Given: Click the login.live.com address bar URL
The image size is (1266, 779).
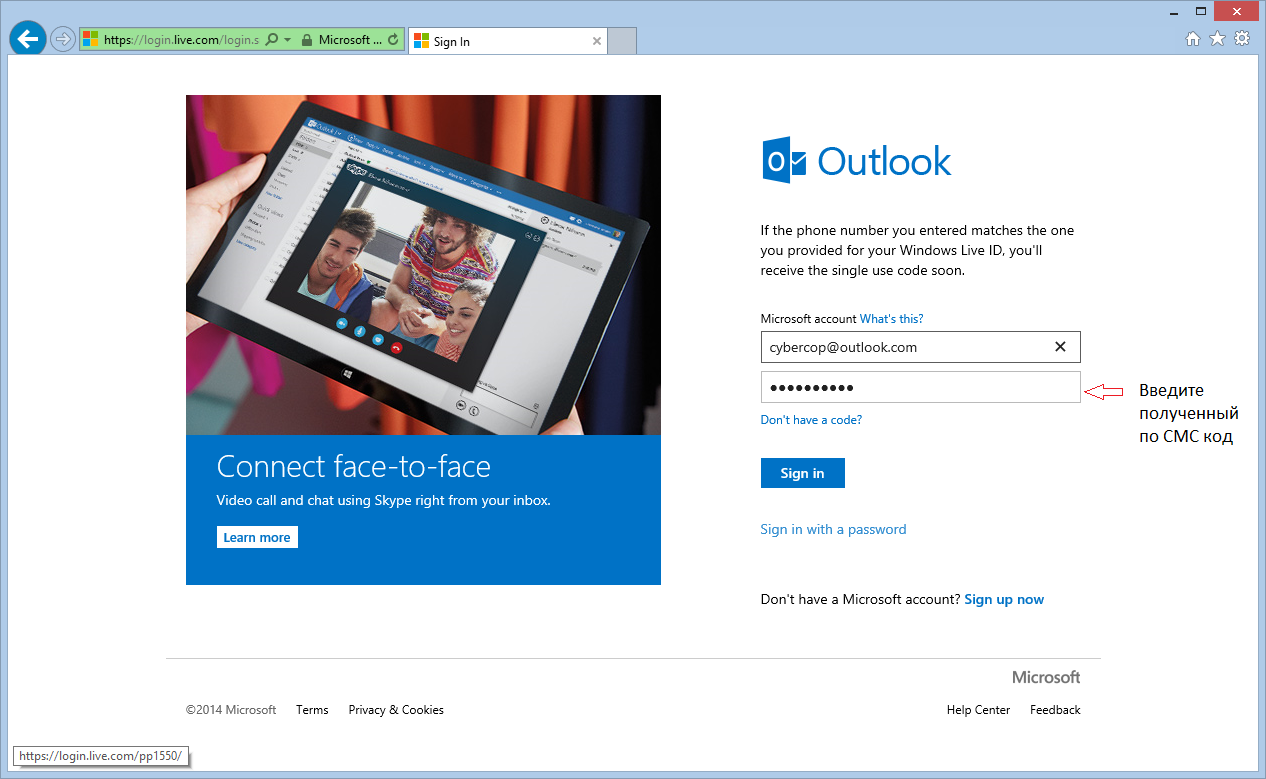Looking at the screenshot, I should (181, 40).
